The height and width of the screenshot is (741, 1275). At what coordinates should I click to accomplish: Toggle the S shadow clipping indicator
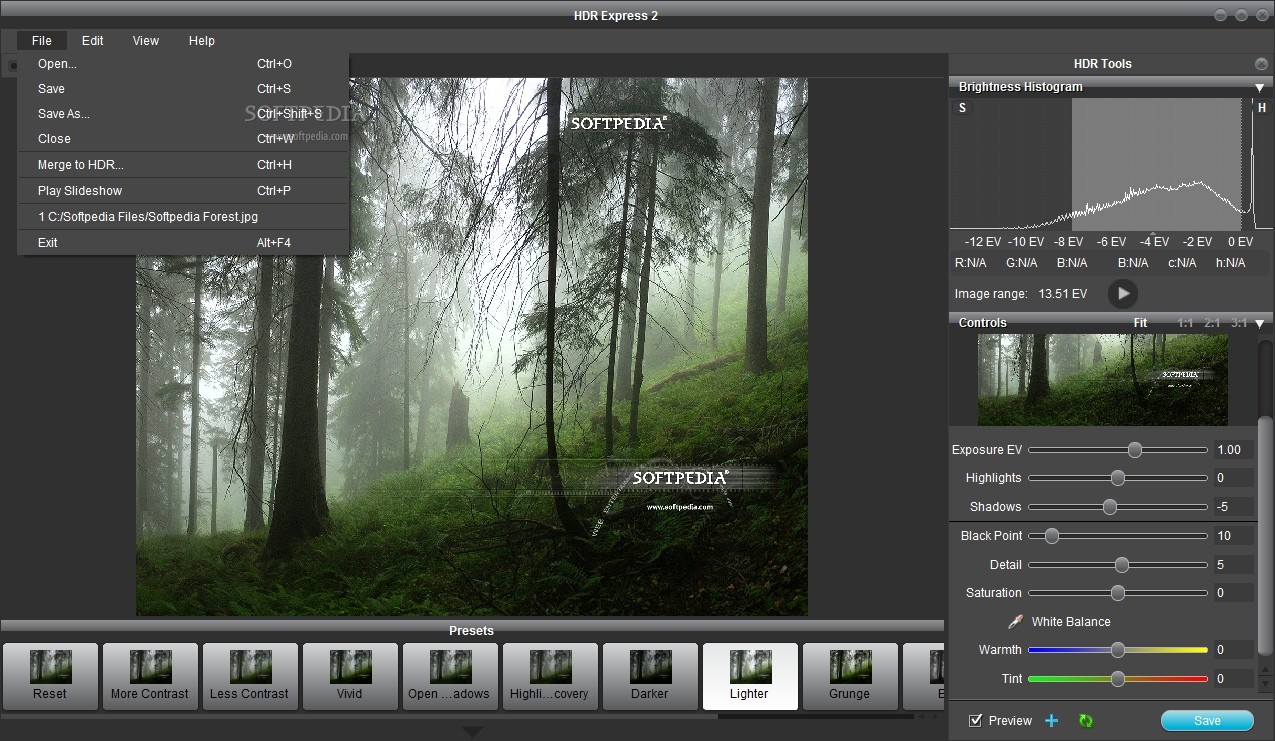coord(963,108)
